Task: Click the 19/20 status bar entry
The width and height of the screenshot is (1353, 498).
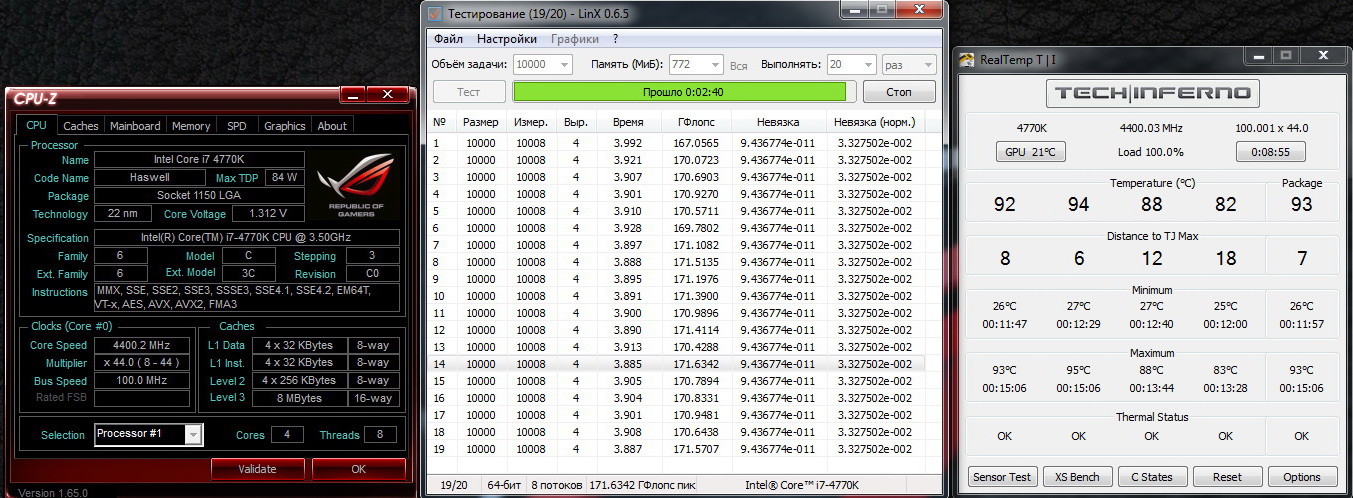Action: tap(454, 485)
